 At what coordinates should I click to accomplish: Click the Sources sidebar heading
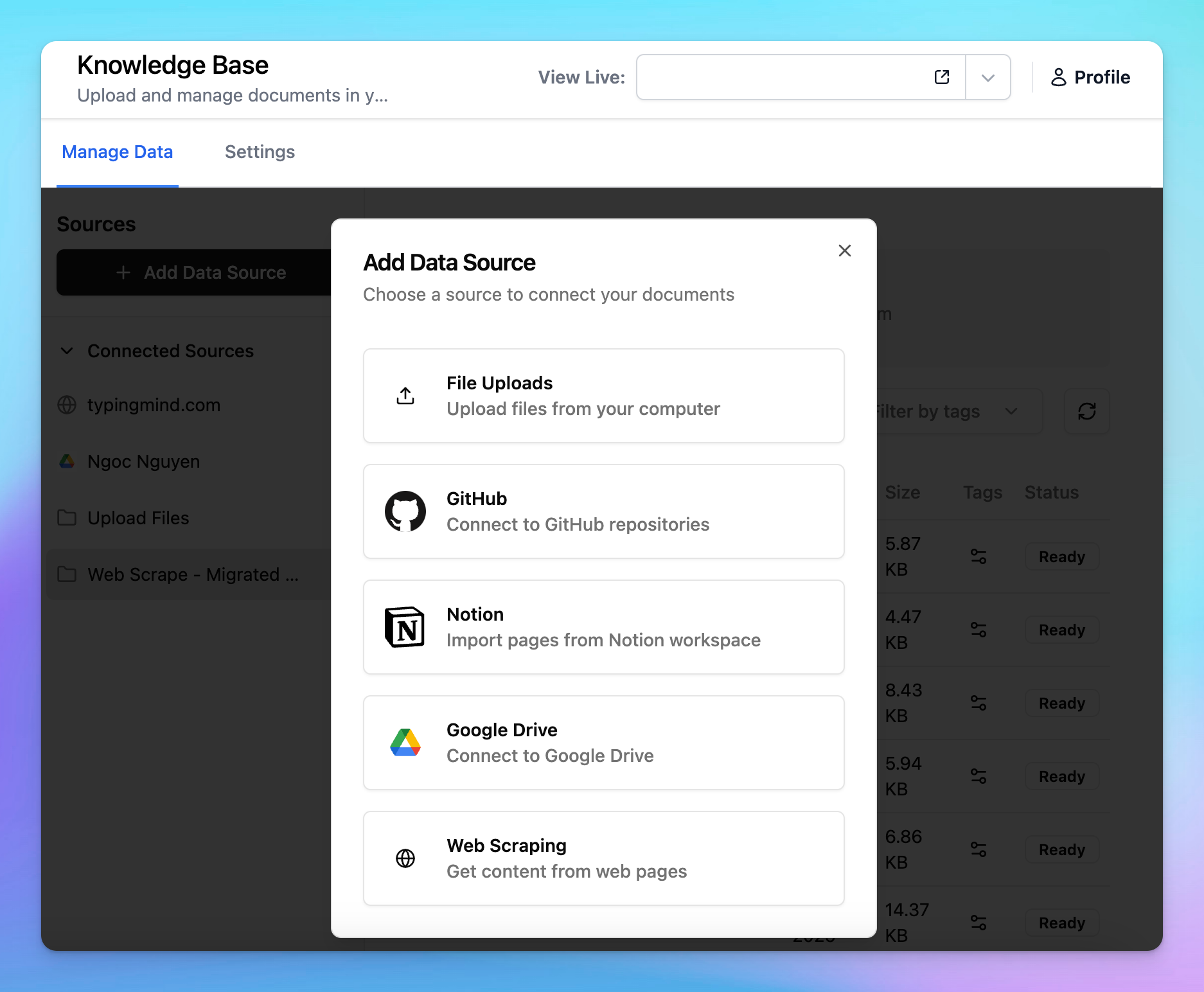(x=96, y=224)
